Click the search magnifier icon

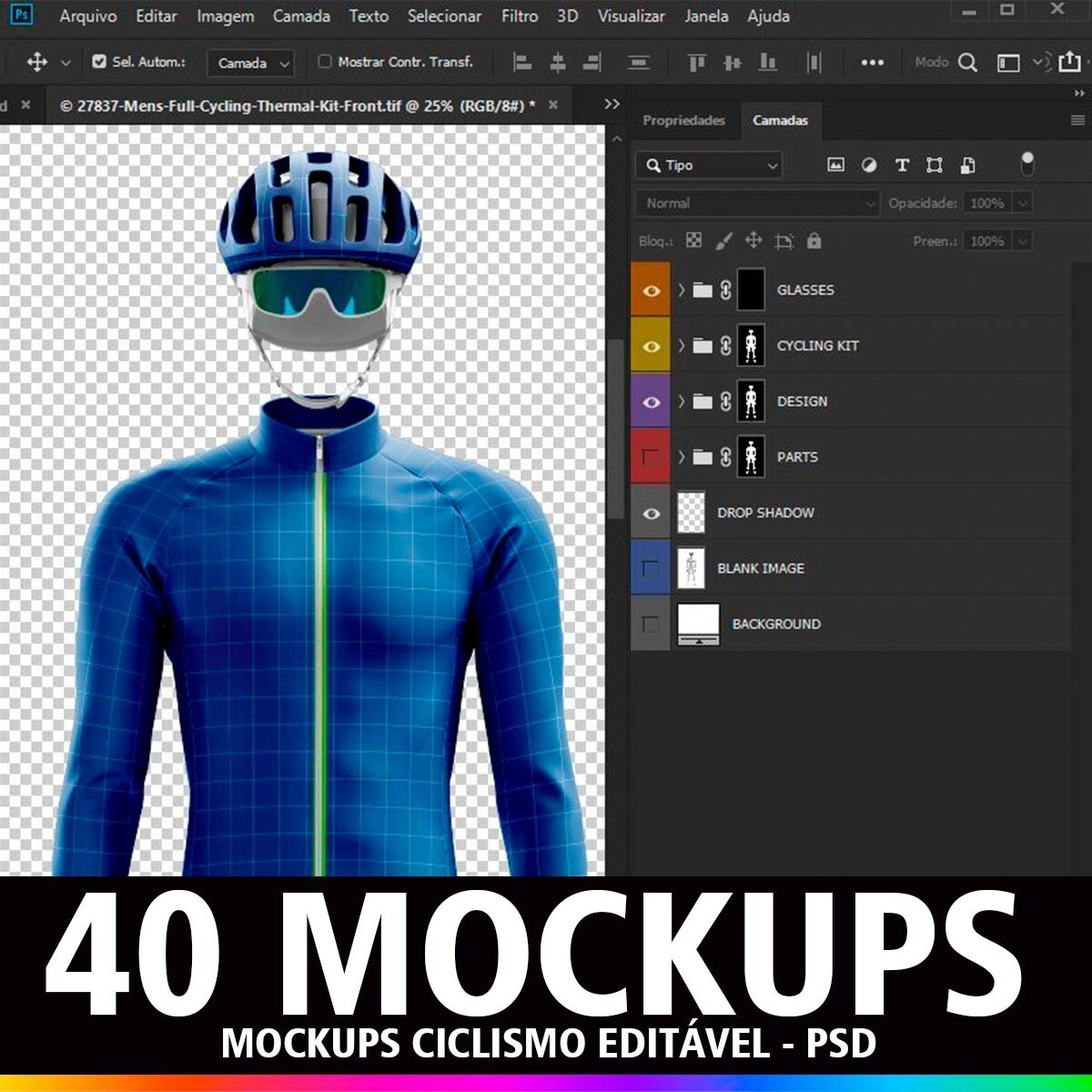(x=968, y=62)
